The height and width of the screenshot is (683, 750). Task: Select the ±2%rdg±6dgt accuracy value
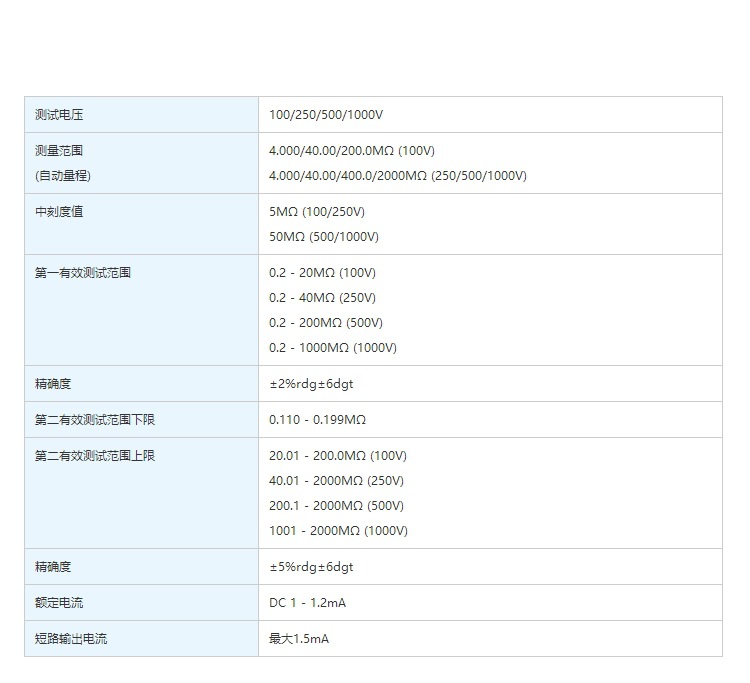311,384
